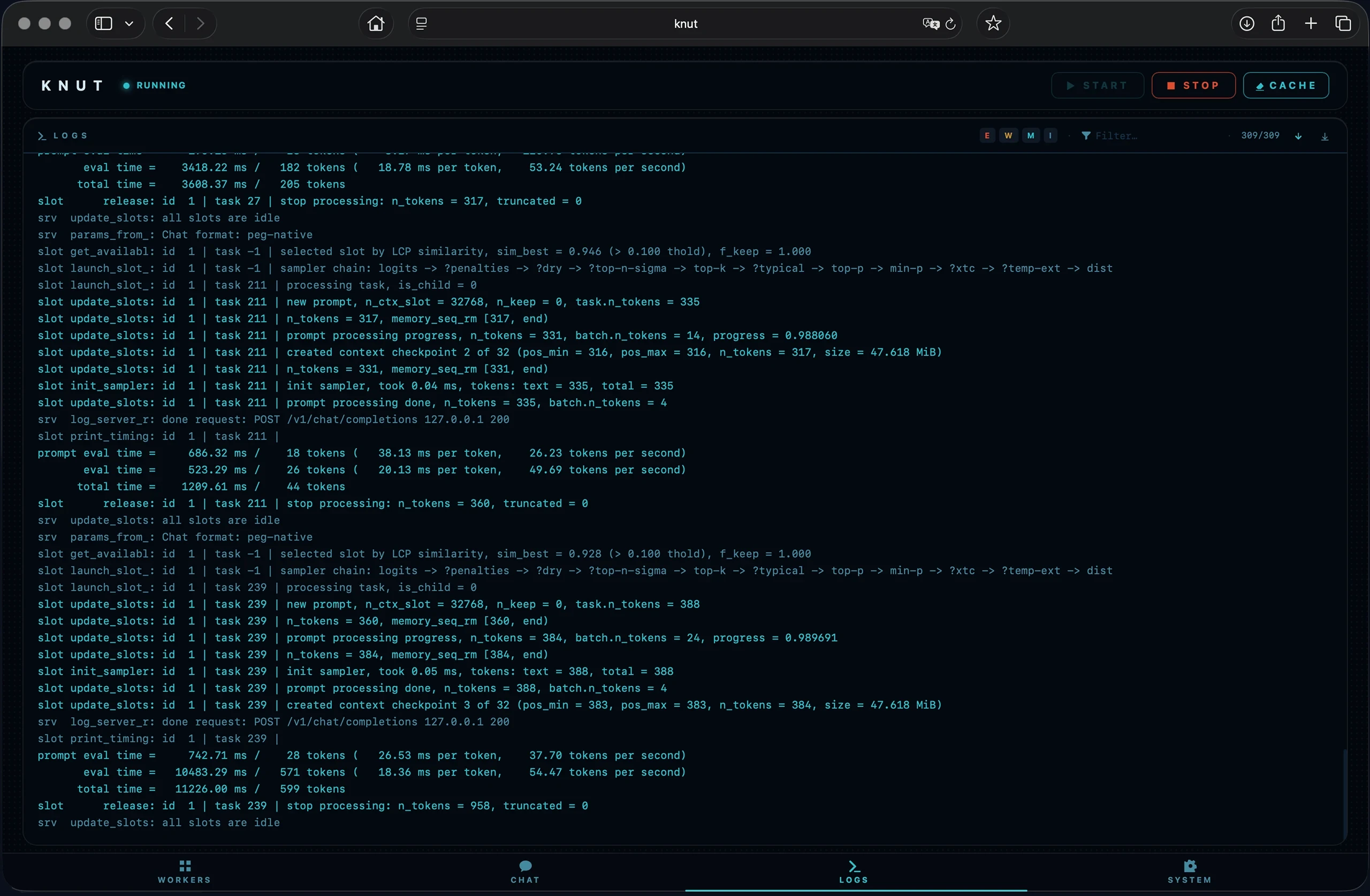The image size is (1370, 896).
Task: Click the Safari home icon
Action: pos(375,24)
